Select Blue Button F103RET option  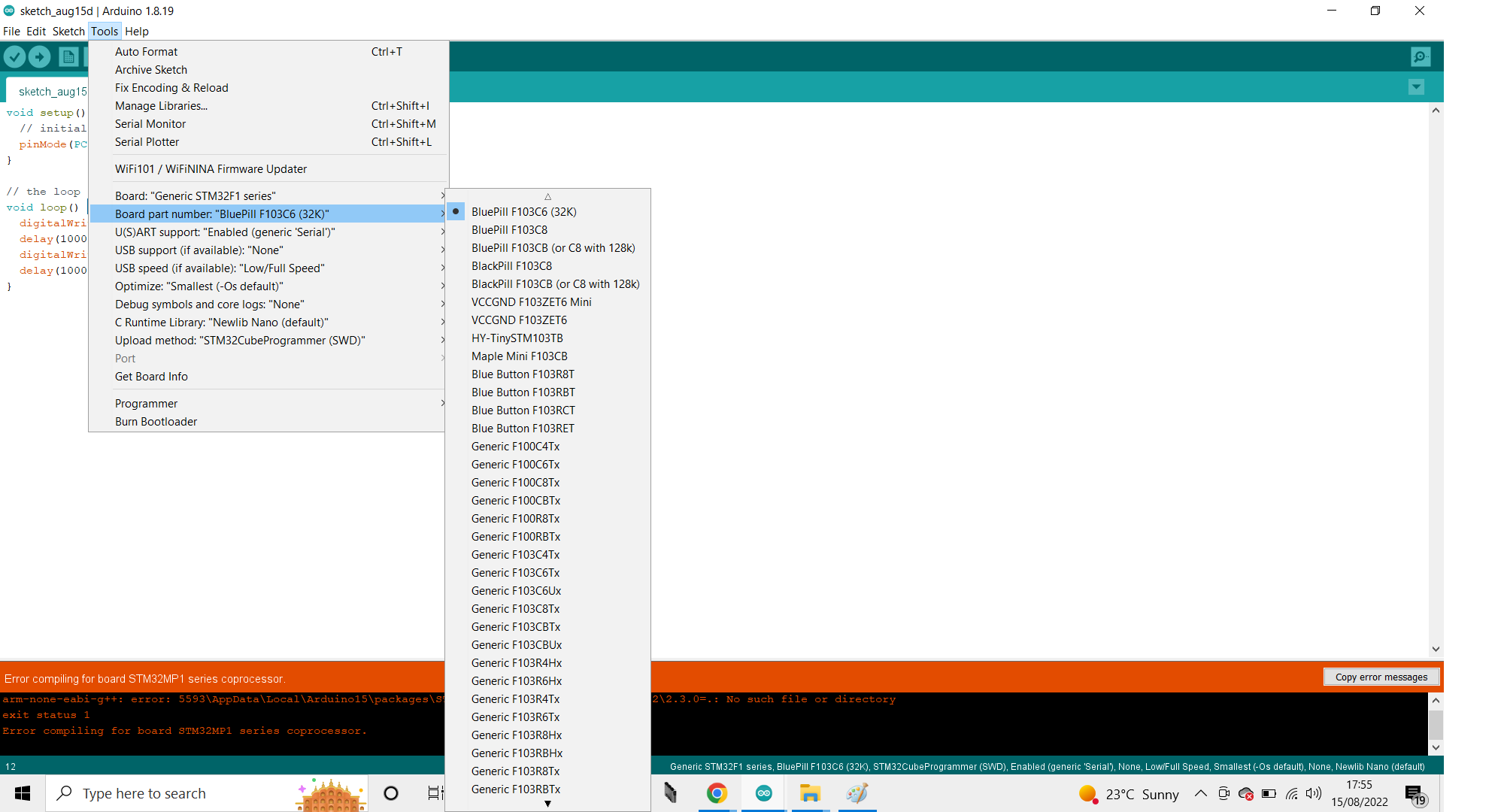tap(547, 429)
